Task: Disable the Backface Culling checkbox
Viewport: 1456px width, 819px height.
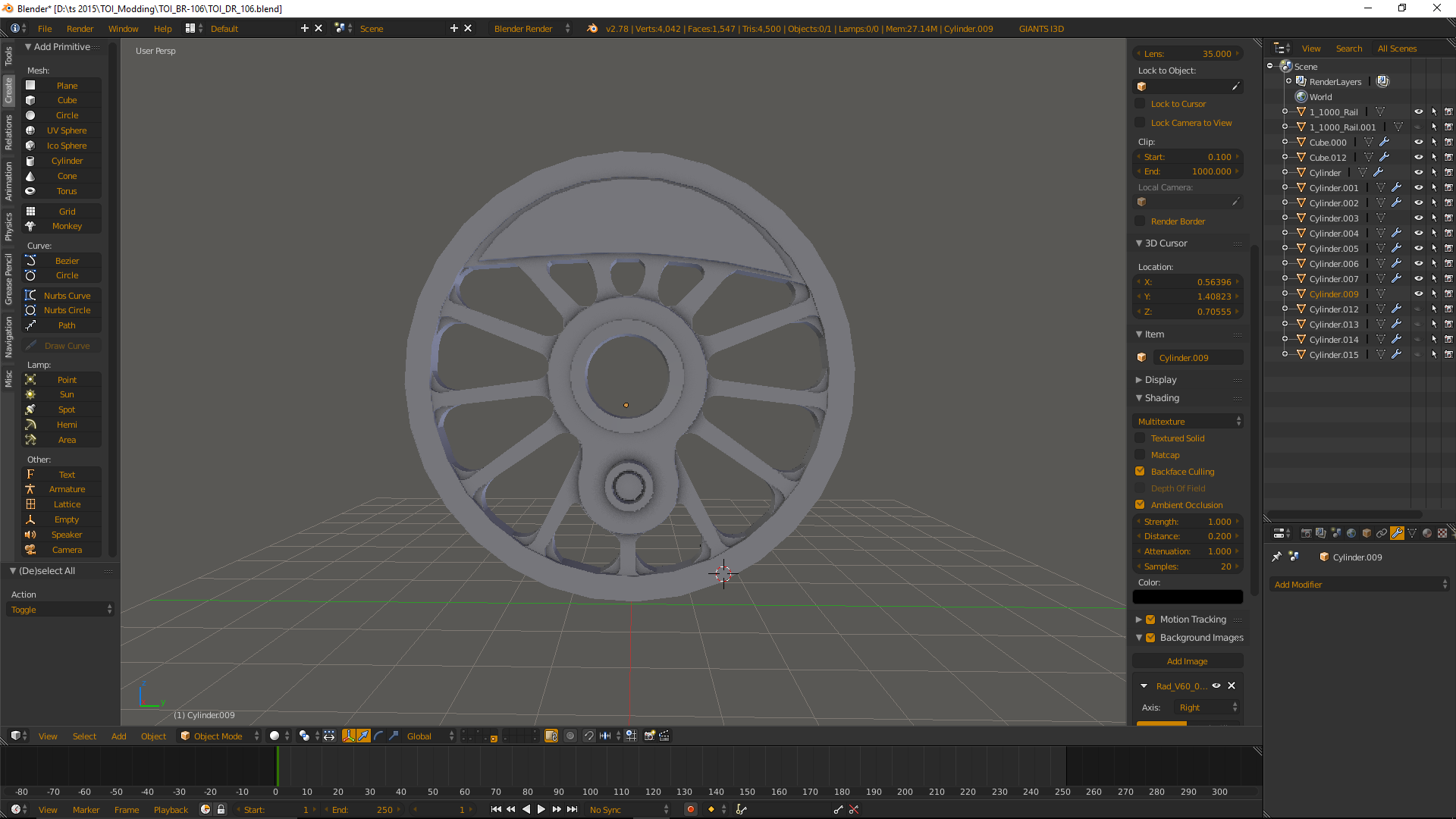Action: pos(1140,472)
